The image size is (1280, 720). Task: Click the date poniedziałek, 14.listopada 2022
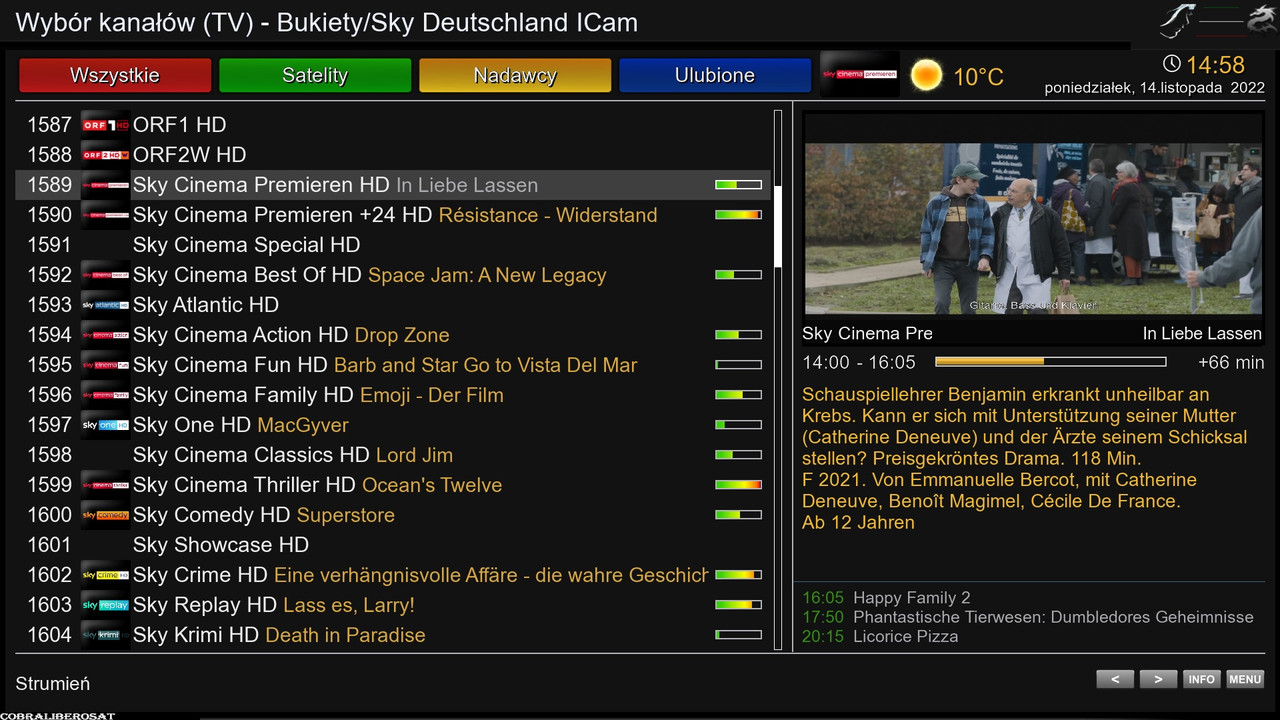(x=1155, y=88)
